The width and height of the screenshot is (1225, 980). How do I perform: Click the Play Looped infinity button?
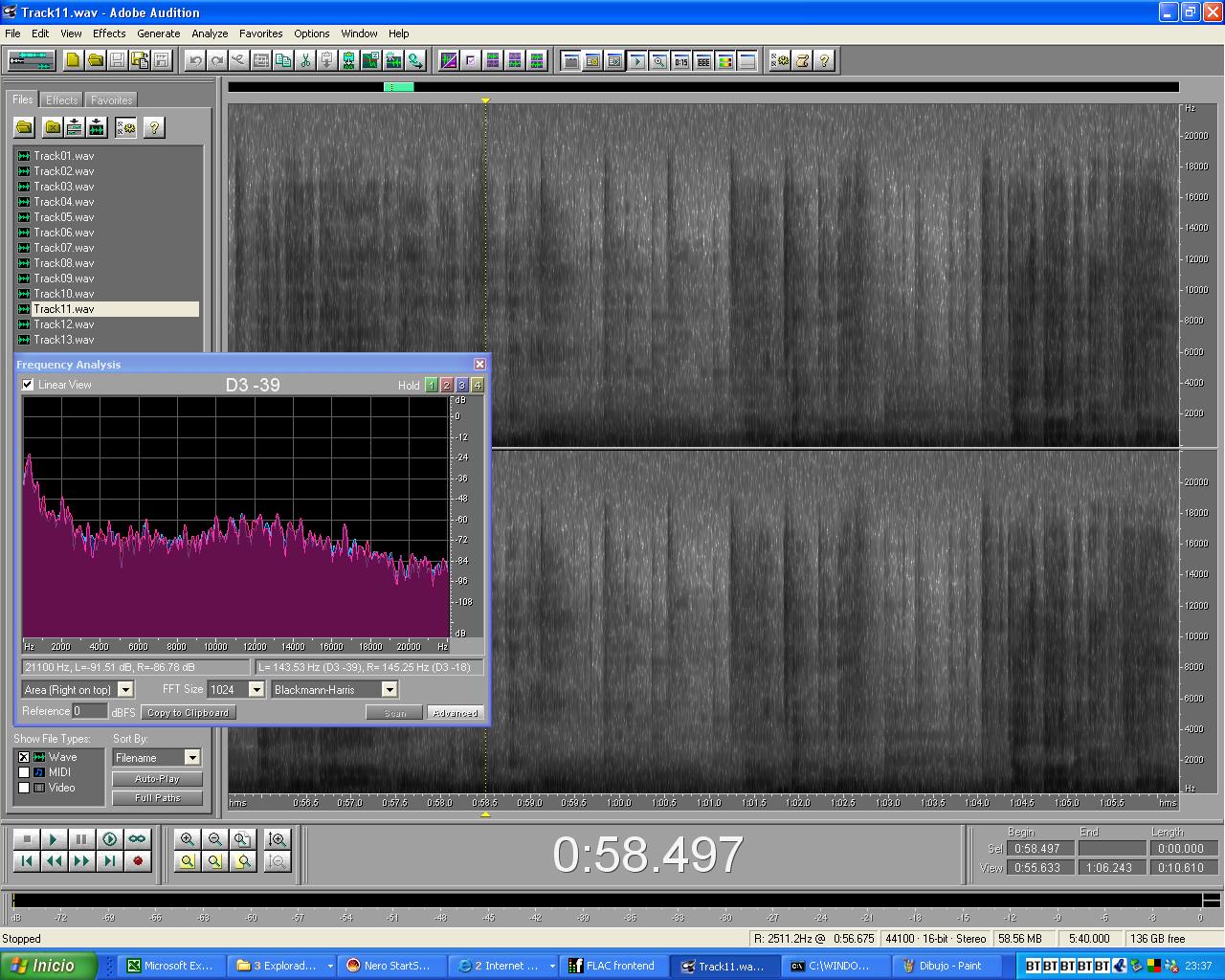point(138,839)
